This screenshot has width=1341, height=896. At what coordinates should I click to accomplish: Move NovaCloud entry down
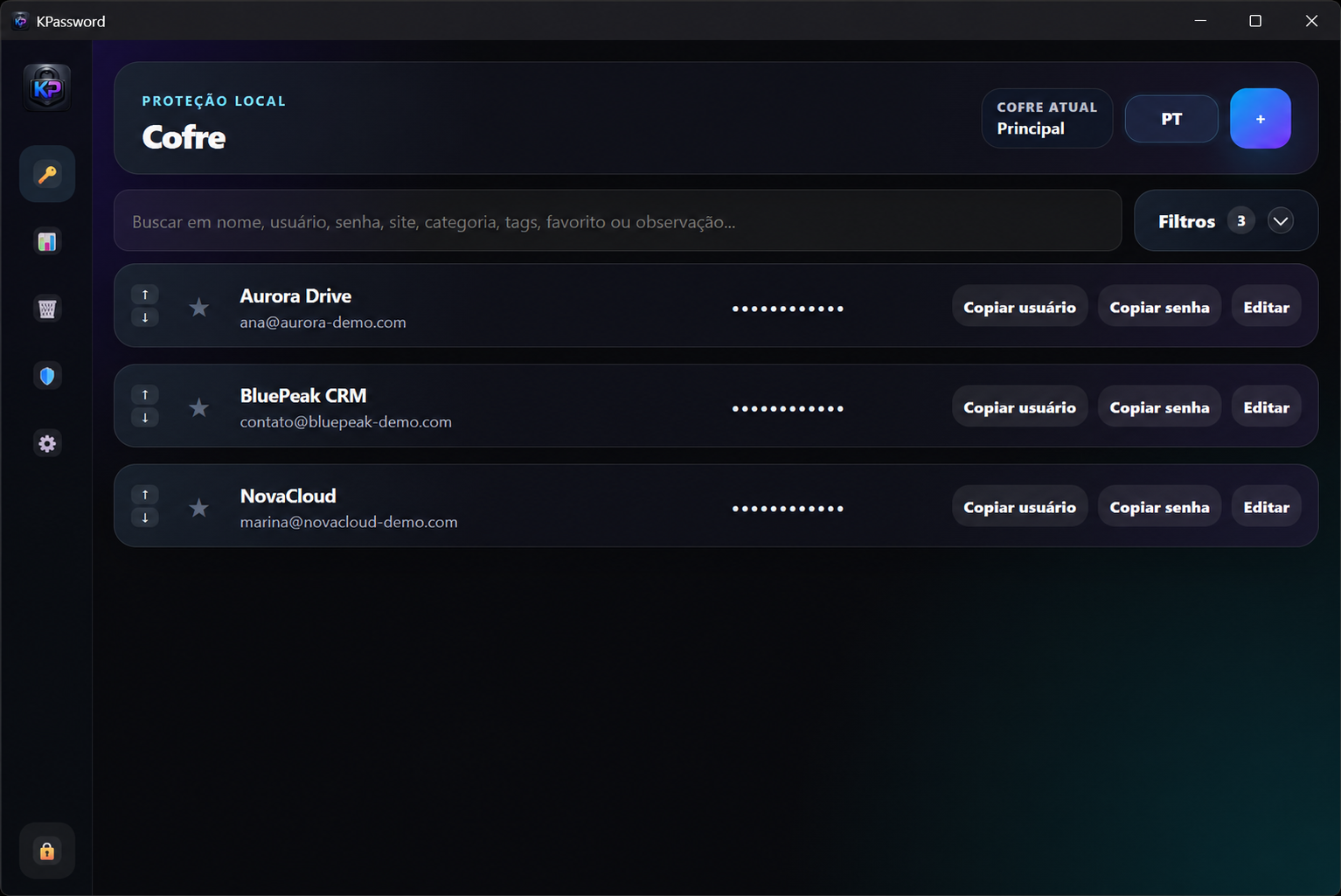pyautogui.click(x=145, y=517)
